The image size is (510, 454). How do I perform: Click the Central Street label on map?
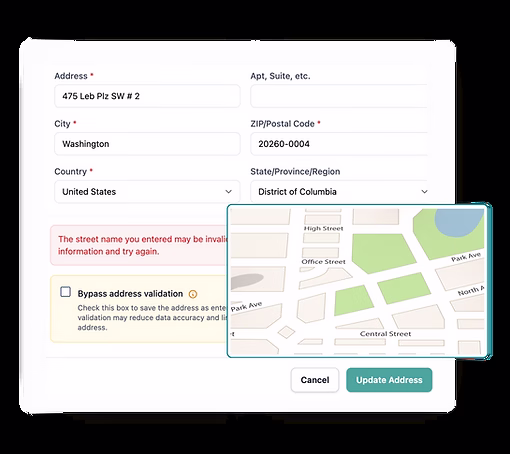pos(385,334)
